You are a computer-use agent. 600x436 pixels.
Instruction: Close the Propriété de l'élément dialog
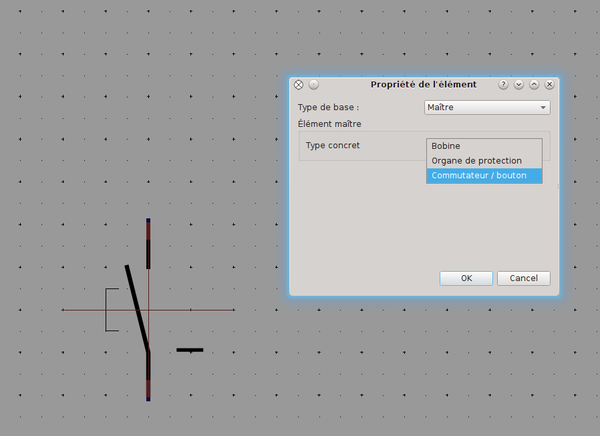click(549, 85)
